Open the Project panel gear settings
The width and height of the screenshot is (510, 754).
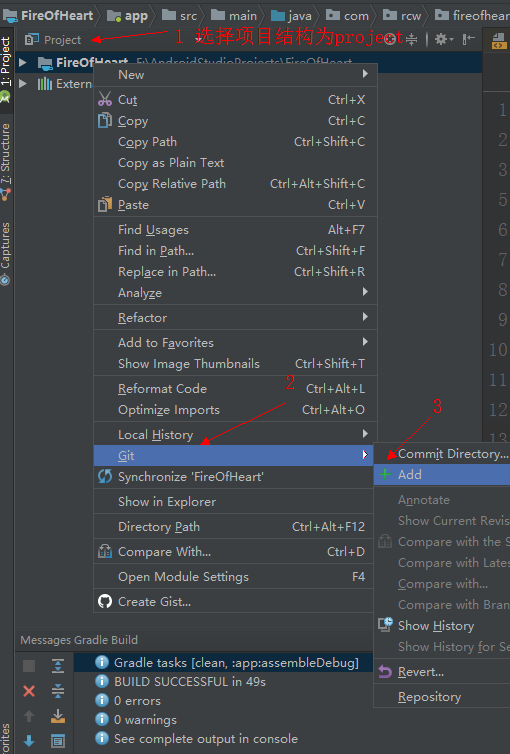click(x=444, y=39)
